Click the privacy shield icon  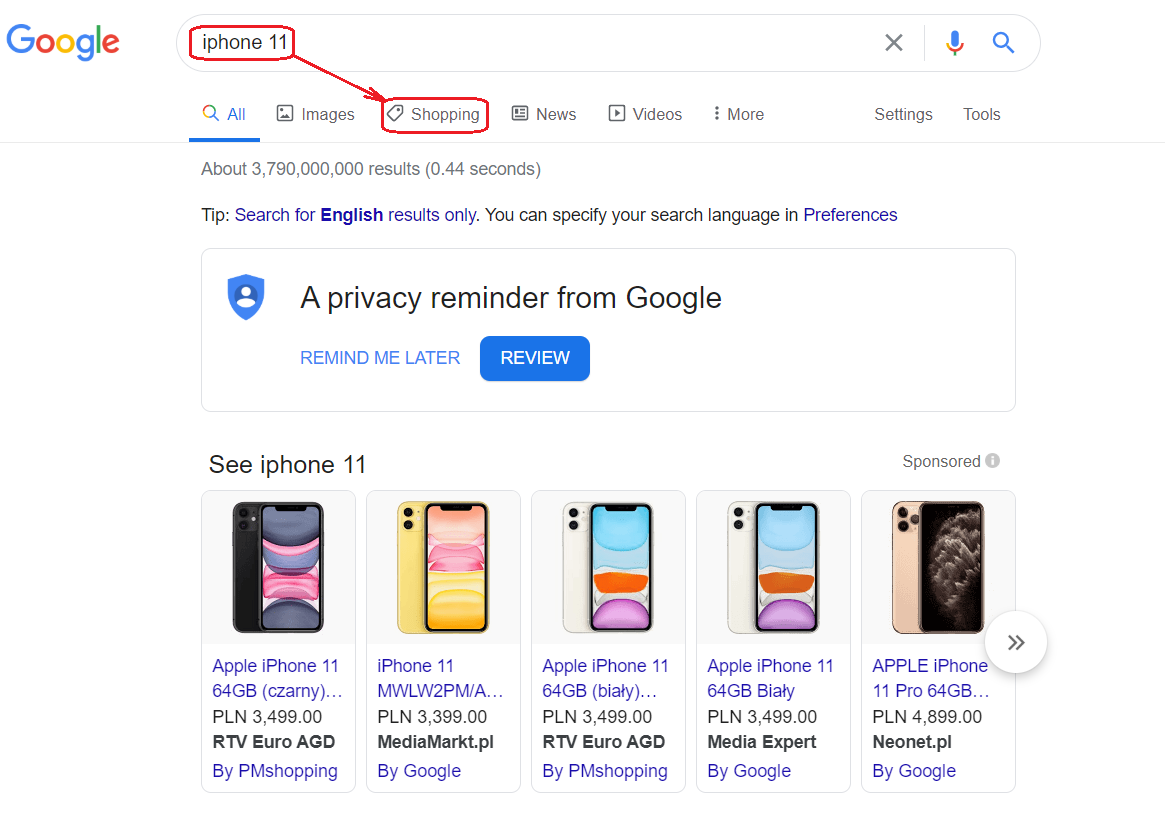pyautogui.click(x=246, y=297)
